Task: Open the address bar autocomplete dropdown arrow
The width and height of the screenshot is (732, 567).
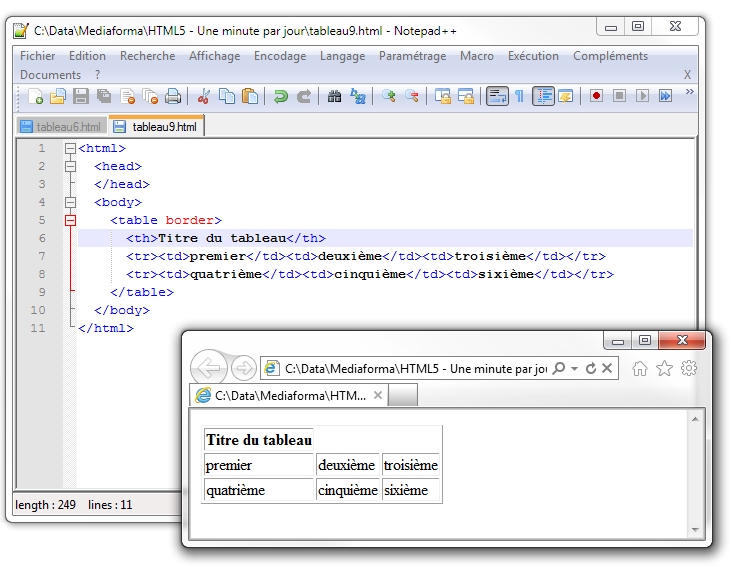Action: coord(574,369)
